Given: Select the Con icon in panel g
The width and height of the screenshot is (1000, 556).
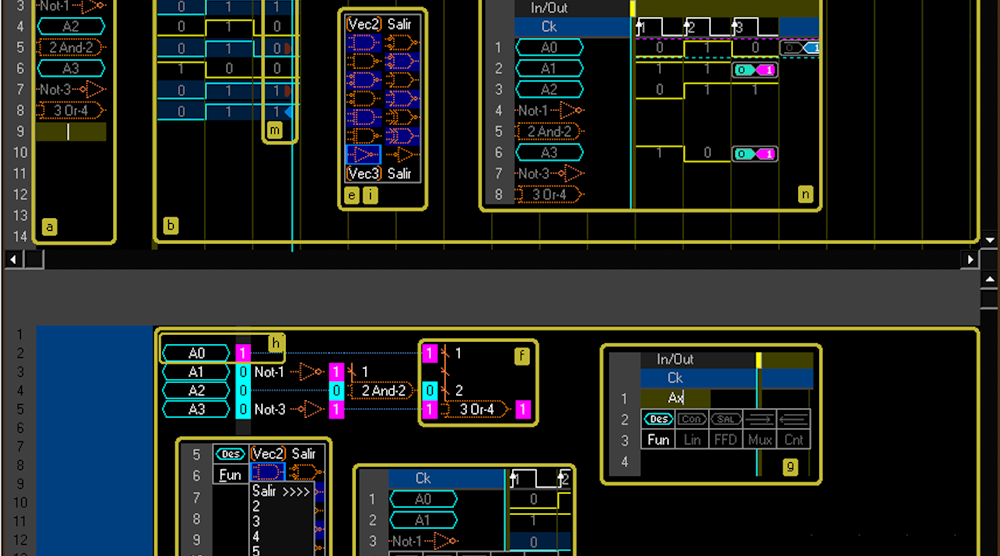Looking at the screenshot, I should 692,419.
